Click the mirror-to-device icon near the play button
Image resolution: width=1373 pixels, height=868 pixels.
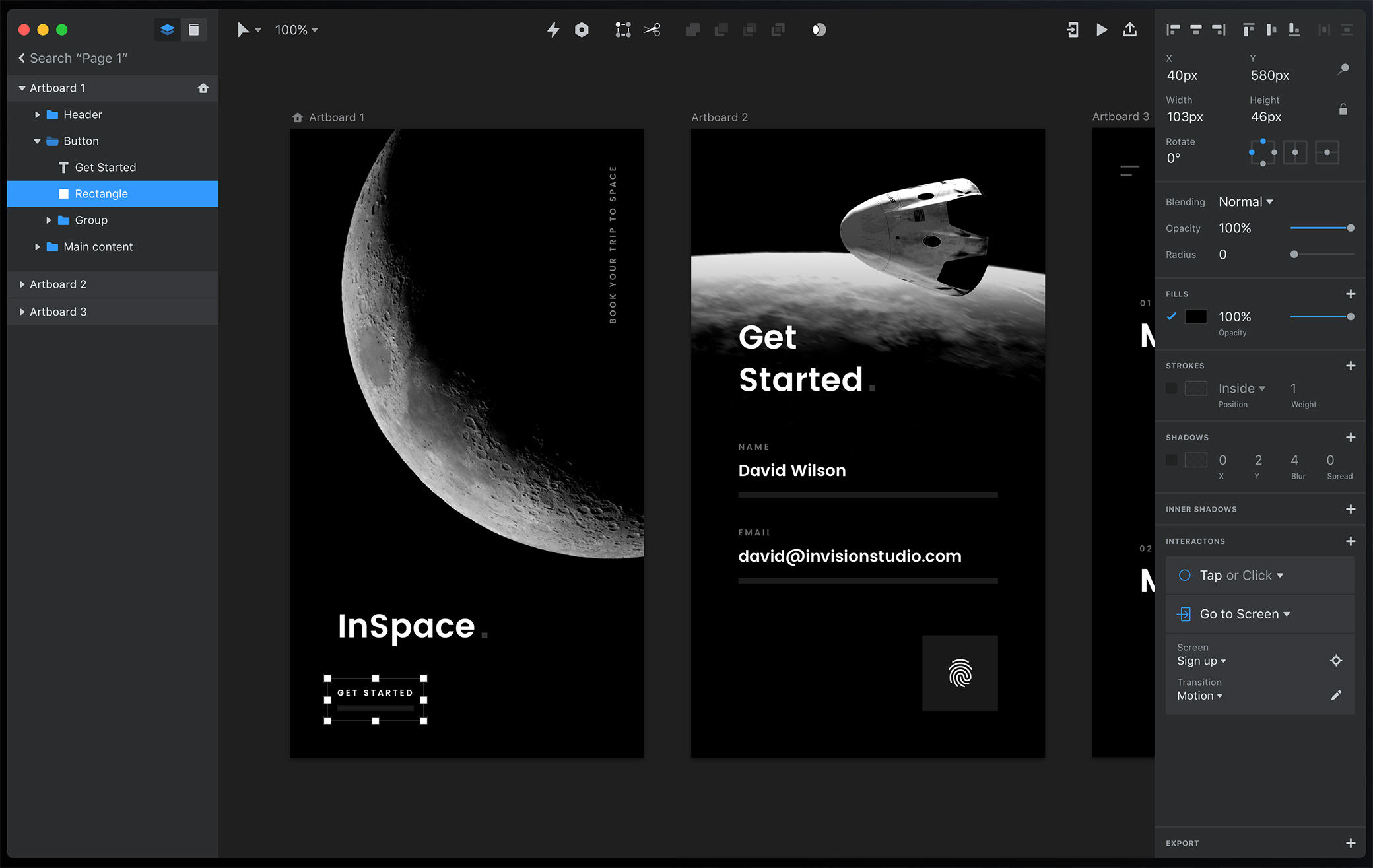1072,30
